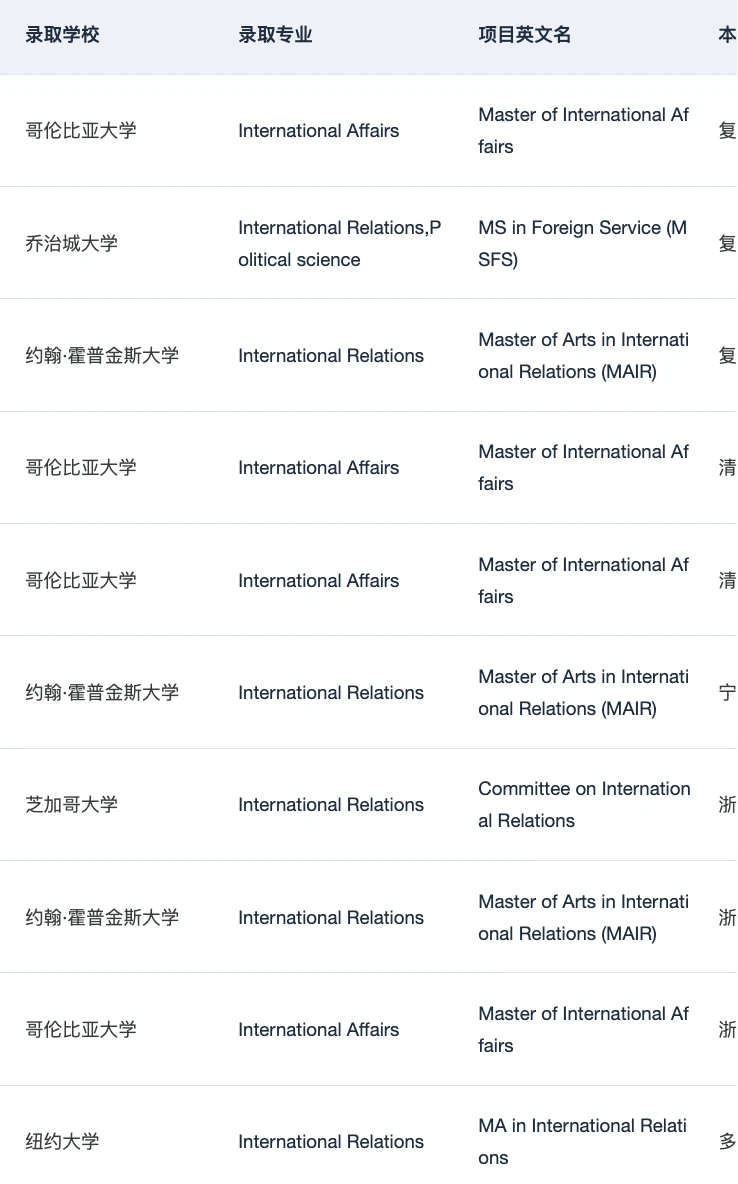Click International Affairs in 哥伦比亚大学 row ending 浙
The height and width of the screenshot is (1184, 738).
coord(318,1029)
